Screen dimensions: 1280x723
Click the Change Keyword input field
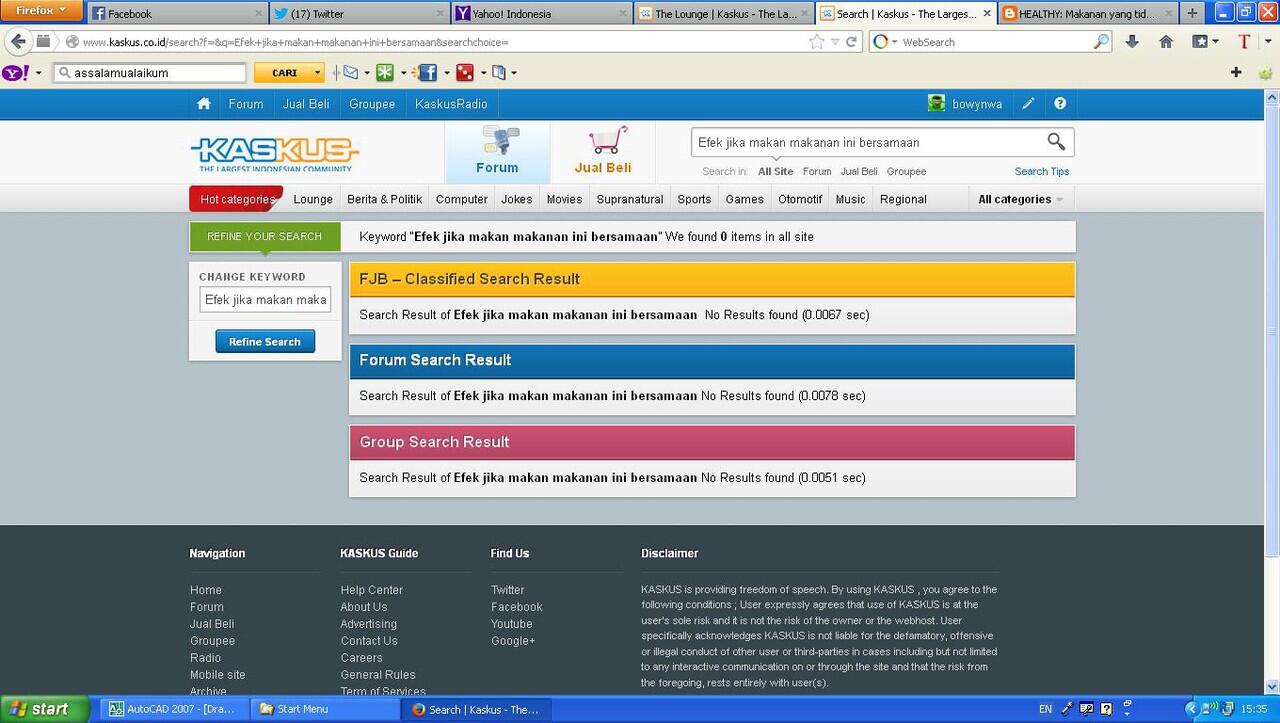pyautogui.click(x=265, y=300)
